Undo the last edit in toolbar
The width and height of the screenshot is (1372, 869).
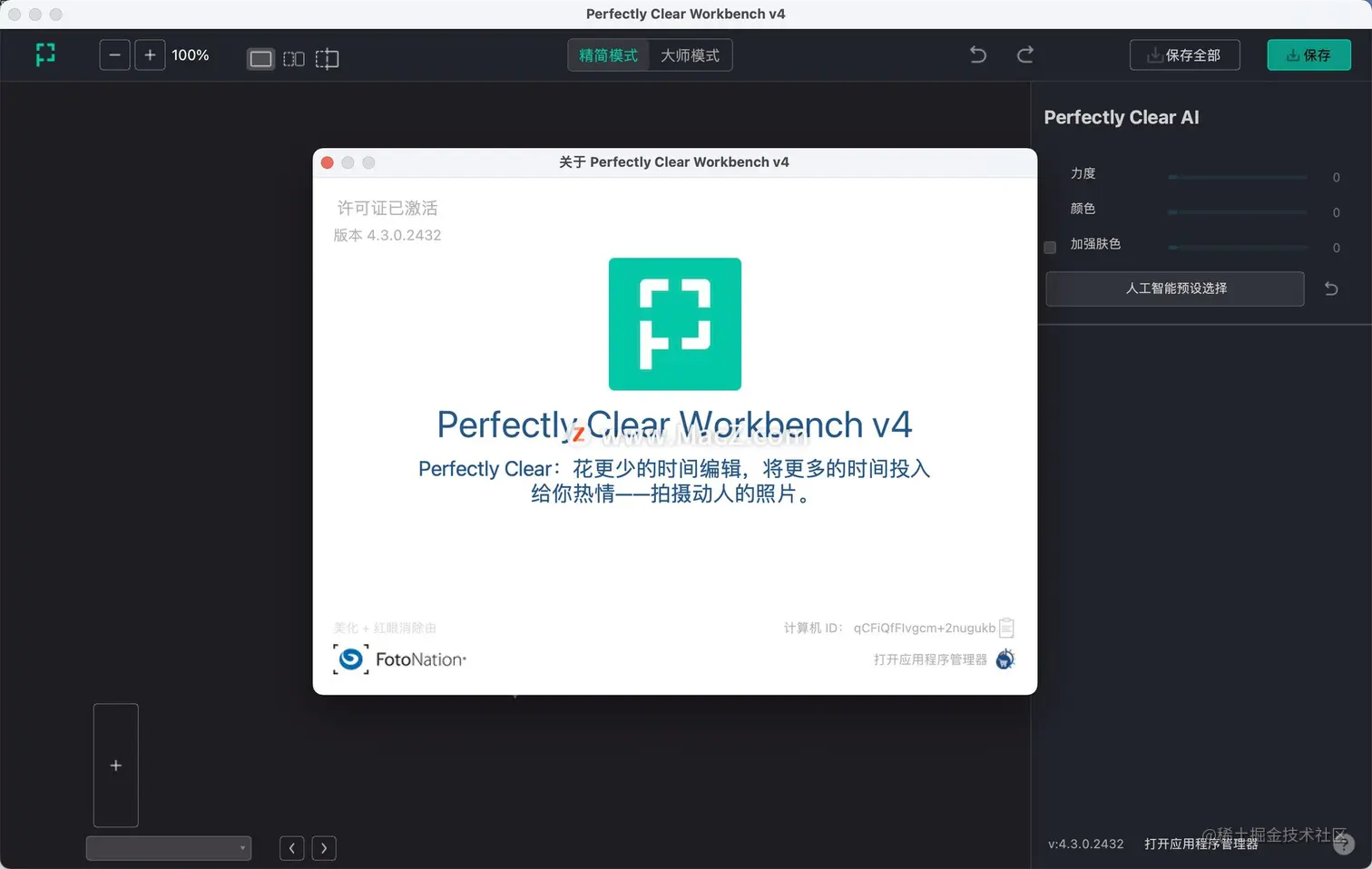click(x=978, y=54)
